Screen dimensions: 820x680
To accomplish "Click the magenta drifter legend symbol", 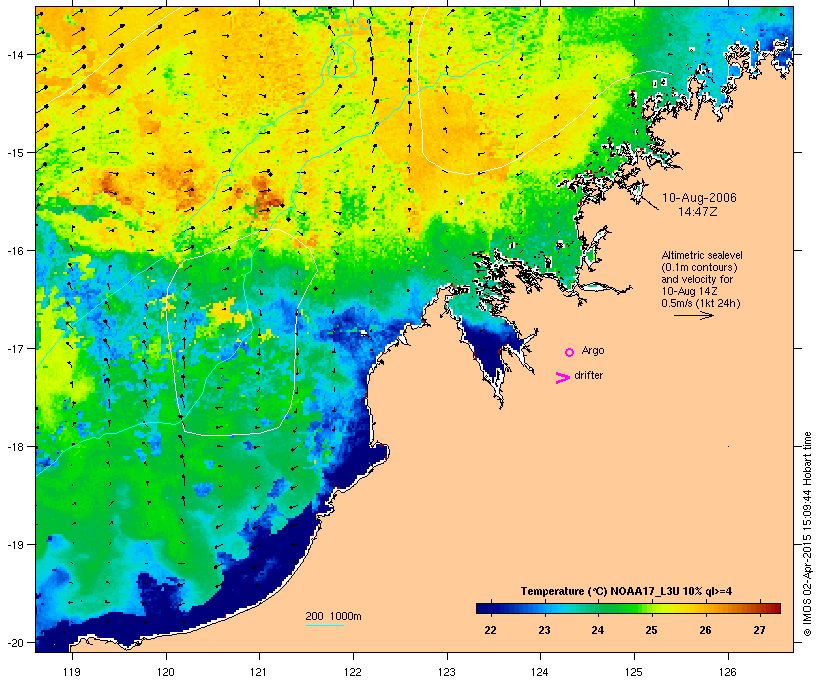I will [x=563, y=378].
